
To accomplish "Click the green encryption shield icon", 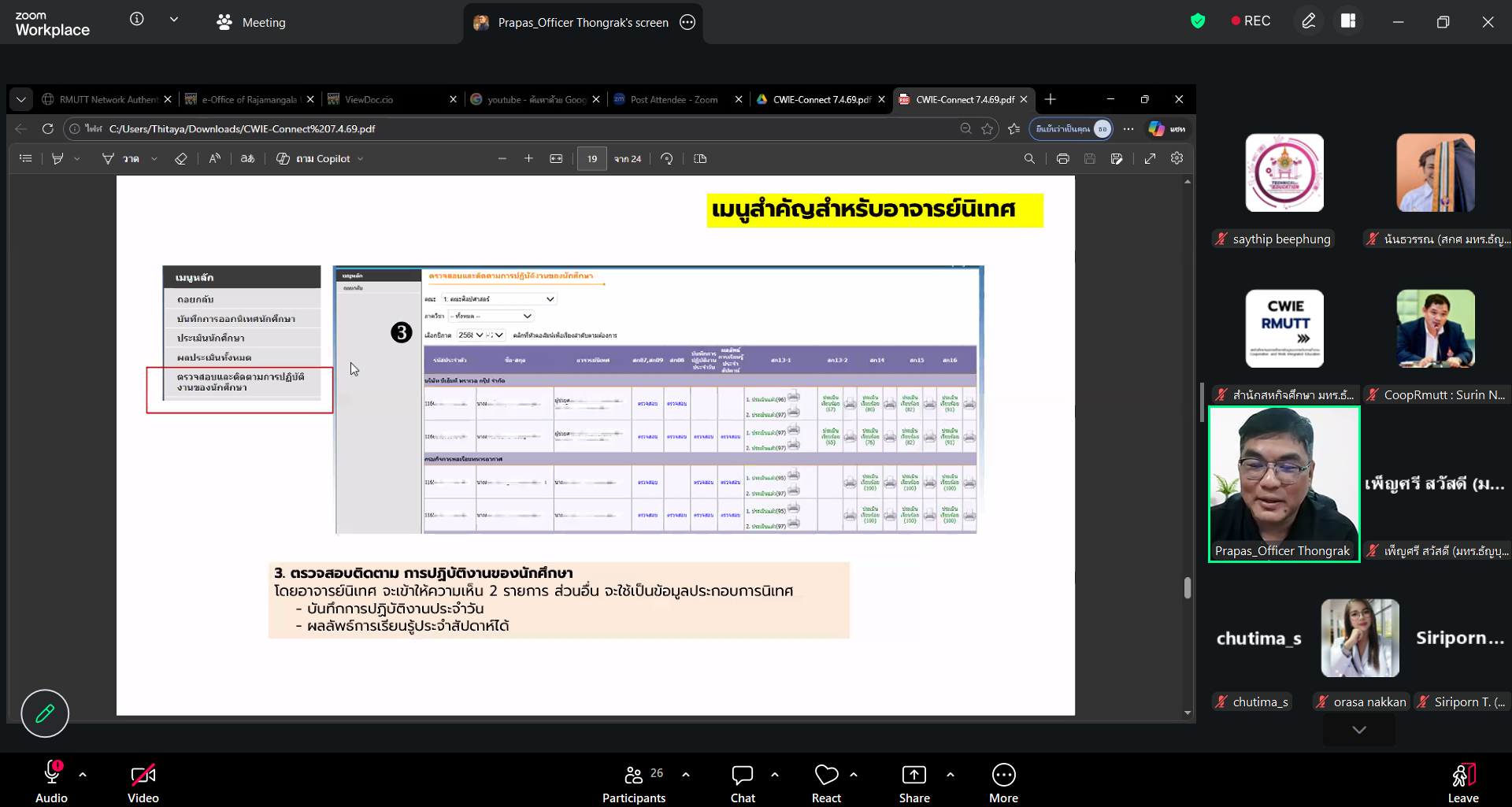I will click(1198, 21).
